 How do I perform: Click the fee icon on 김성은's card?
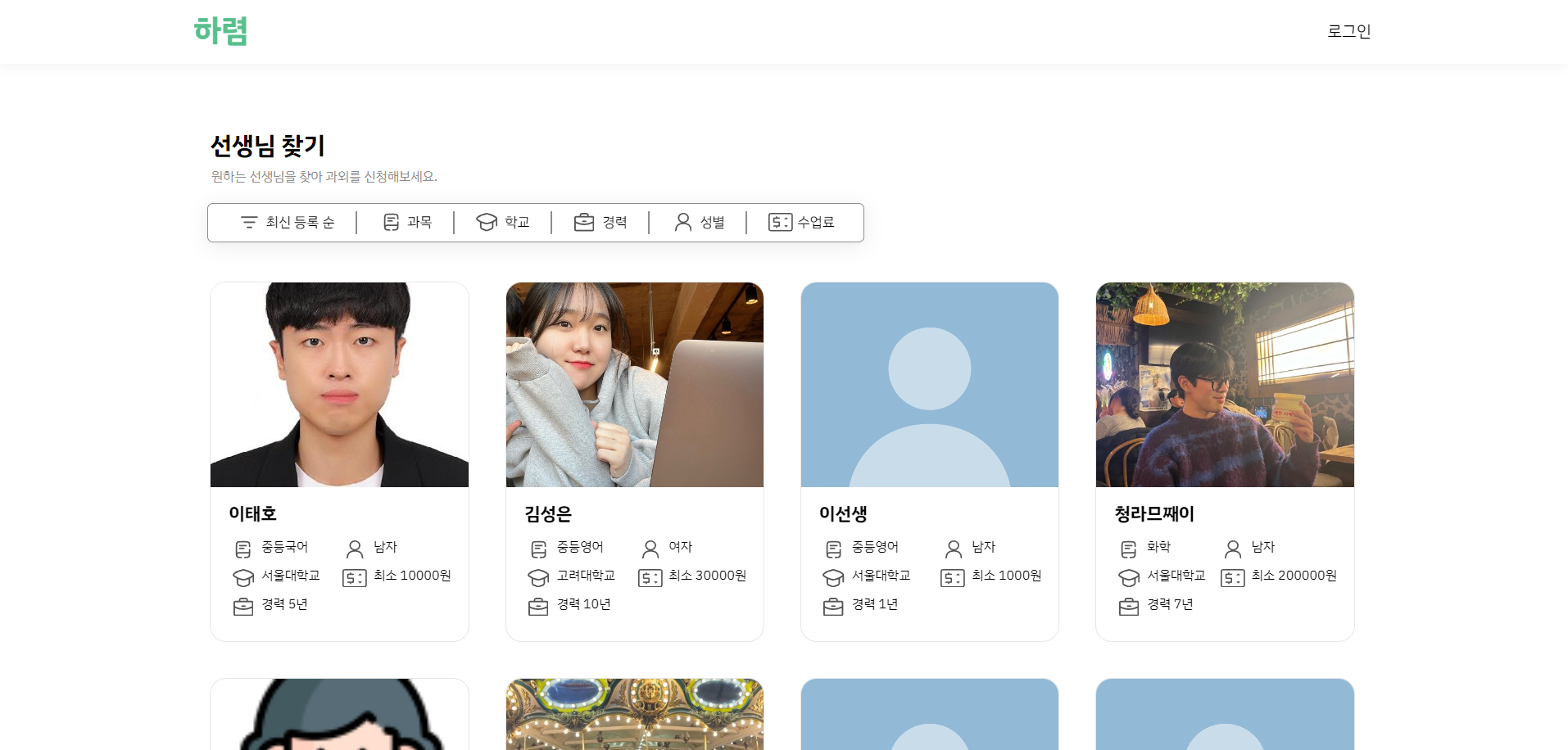coord(650,578)
